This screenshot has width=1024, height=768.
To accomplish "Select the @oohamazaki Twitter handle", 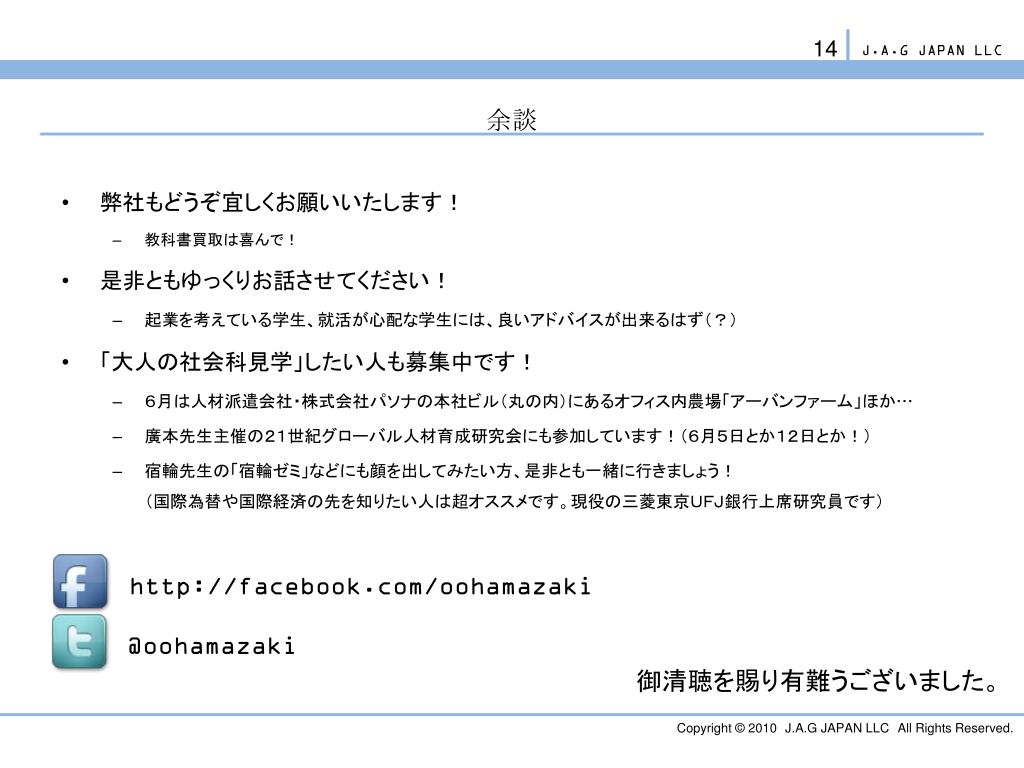I will [x=212, y=647].
